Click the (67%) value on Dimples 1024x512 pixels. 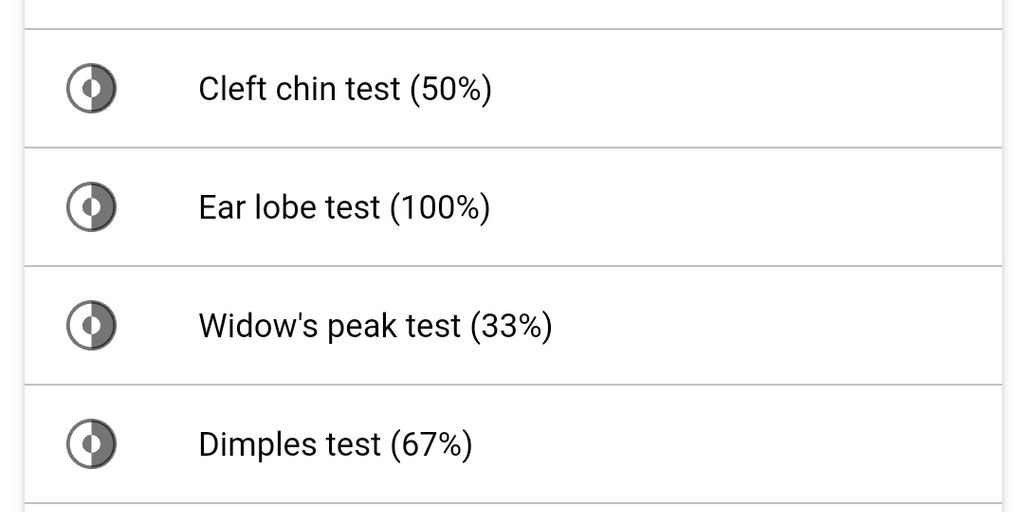click(x=431, y=444)
